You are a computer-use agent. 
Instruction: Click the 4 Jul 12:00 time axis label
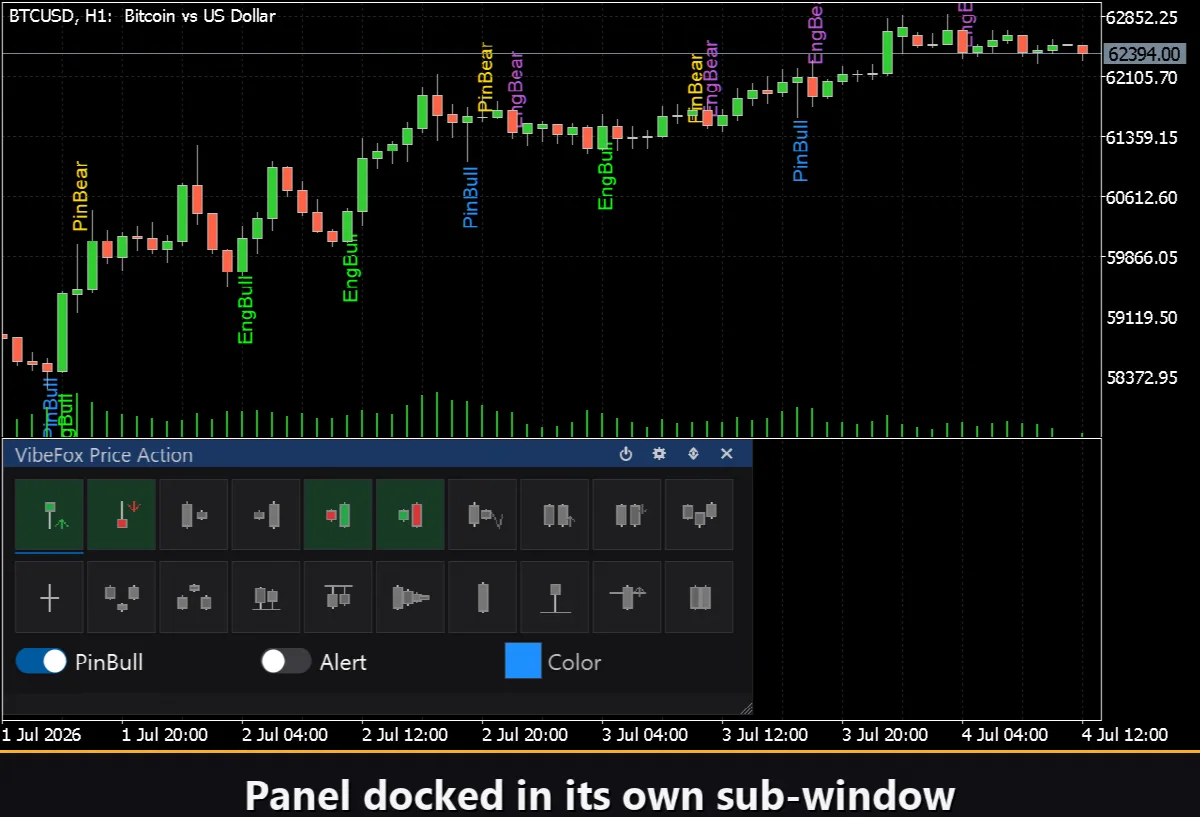click(1125, 735)
